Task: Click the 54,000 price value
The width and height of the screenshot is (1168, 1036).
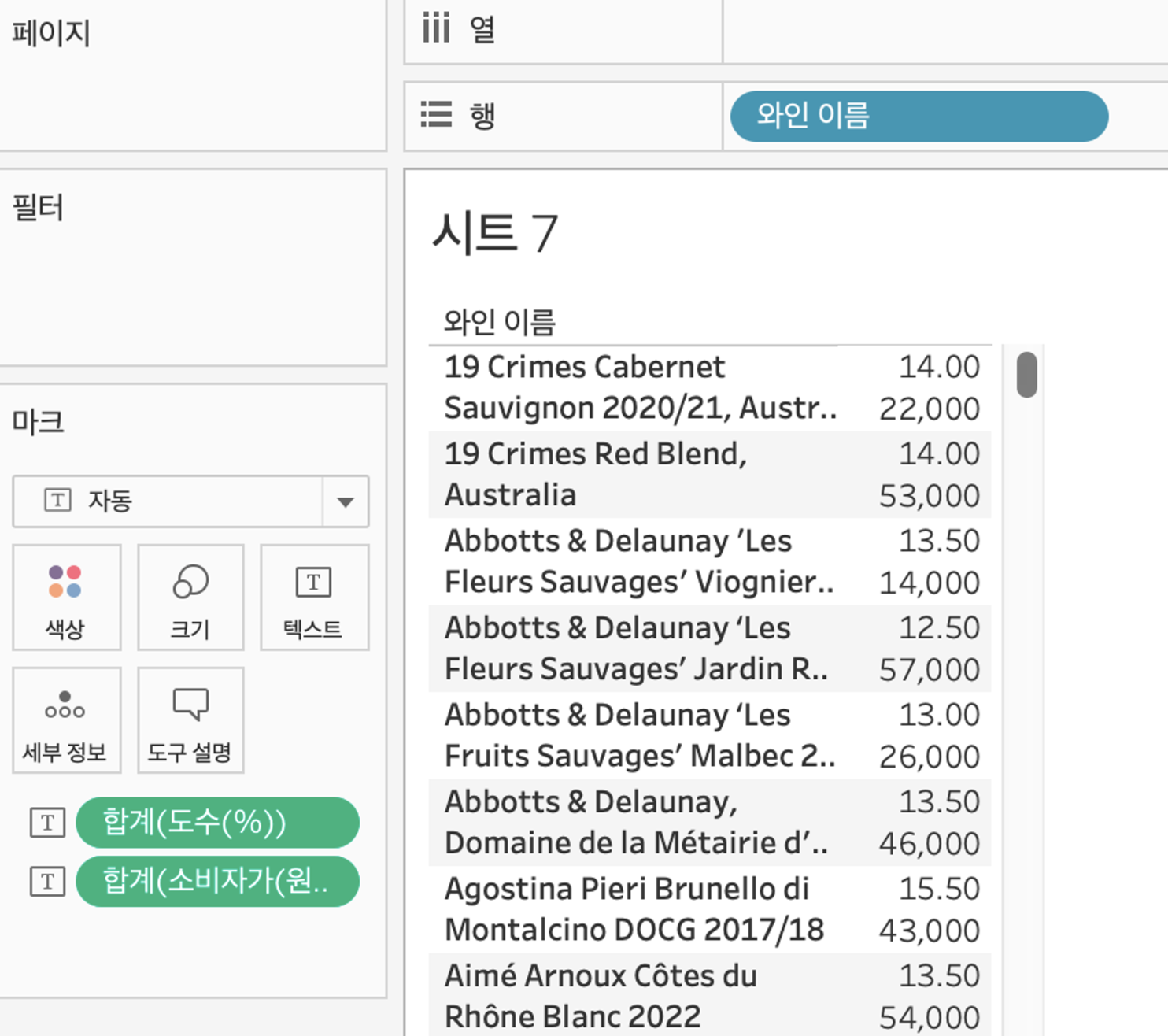Action: pos(930,1017)
